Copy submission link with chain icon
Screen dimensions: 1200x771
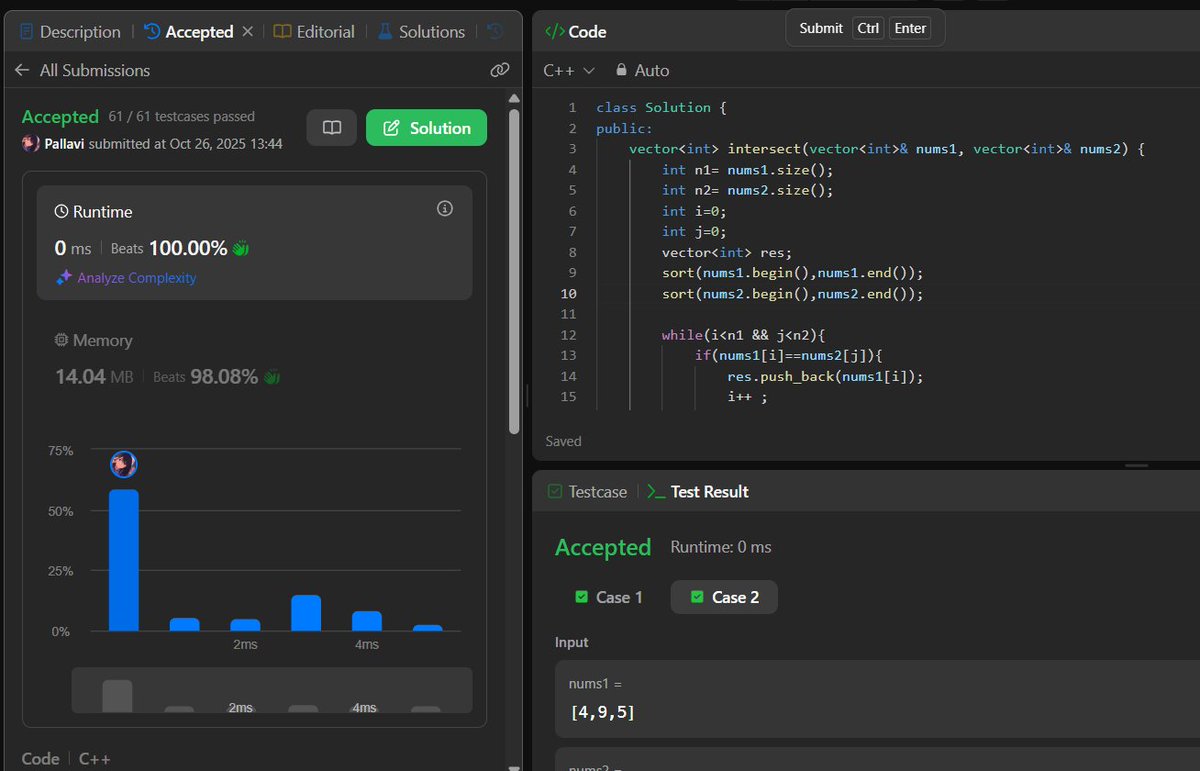point(500,70)
